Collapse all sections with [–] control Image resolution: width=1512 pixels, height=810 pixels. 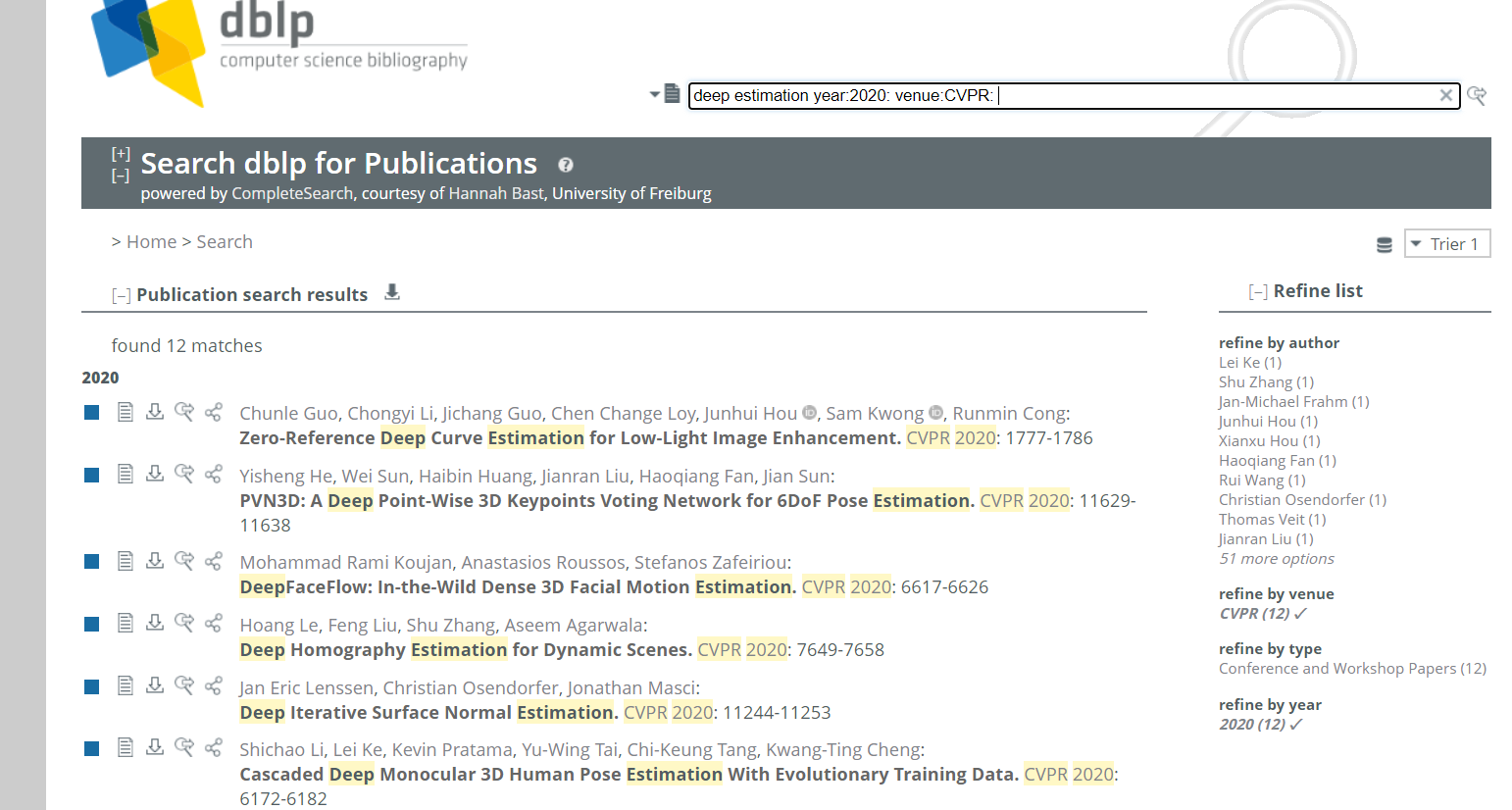(x=121, y=176)
